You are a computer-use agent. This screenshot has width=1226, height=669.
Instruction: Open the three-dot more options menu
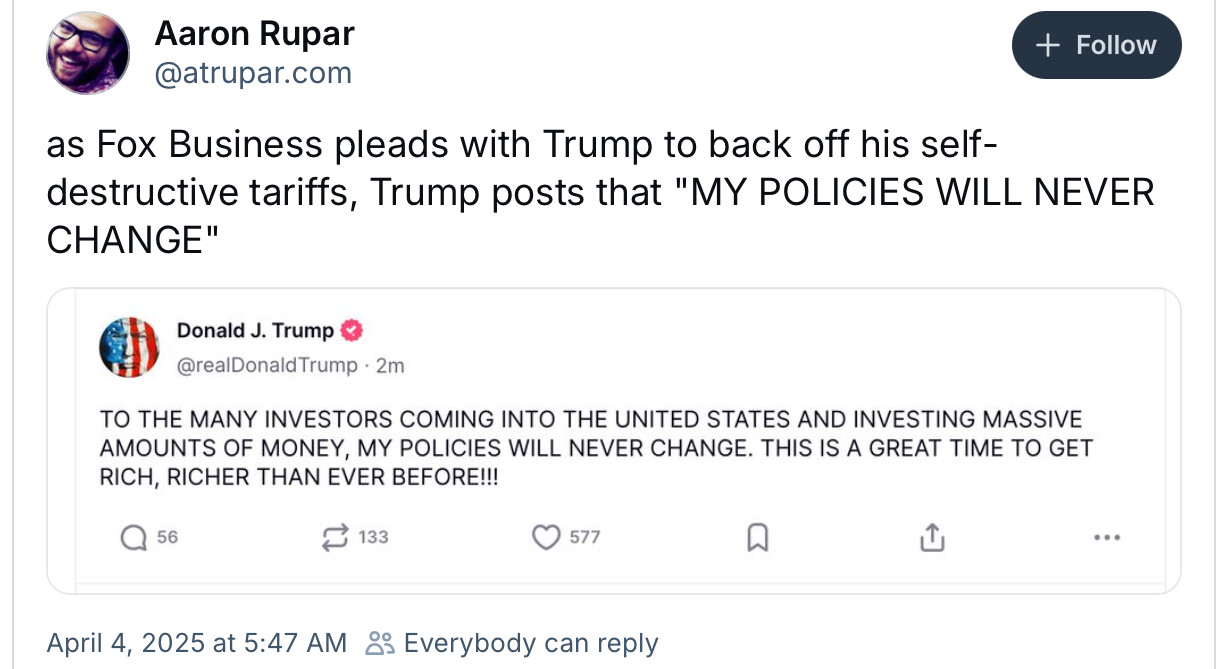(x=1107, y=538)
